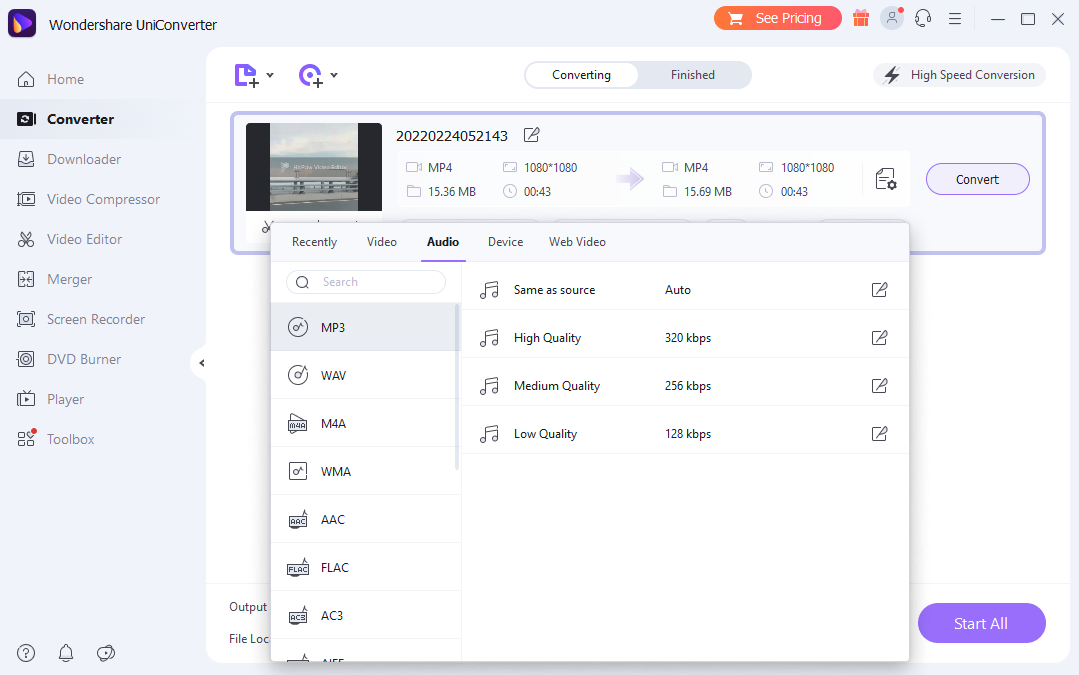Select WAV format in list
The image size is (1079, 675).
tap(365, 375)
